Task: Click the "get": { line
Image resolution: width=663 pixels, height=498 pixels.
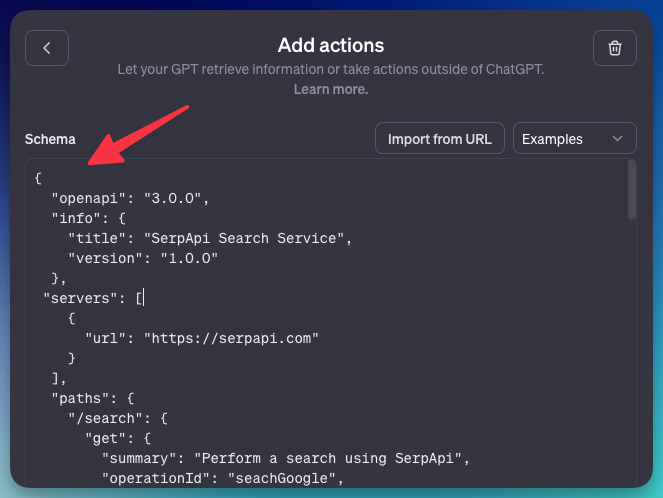Action: tap(118, 438)
